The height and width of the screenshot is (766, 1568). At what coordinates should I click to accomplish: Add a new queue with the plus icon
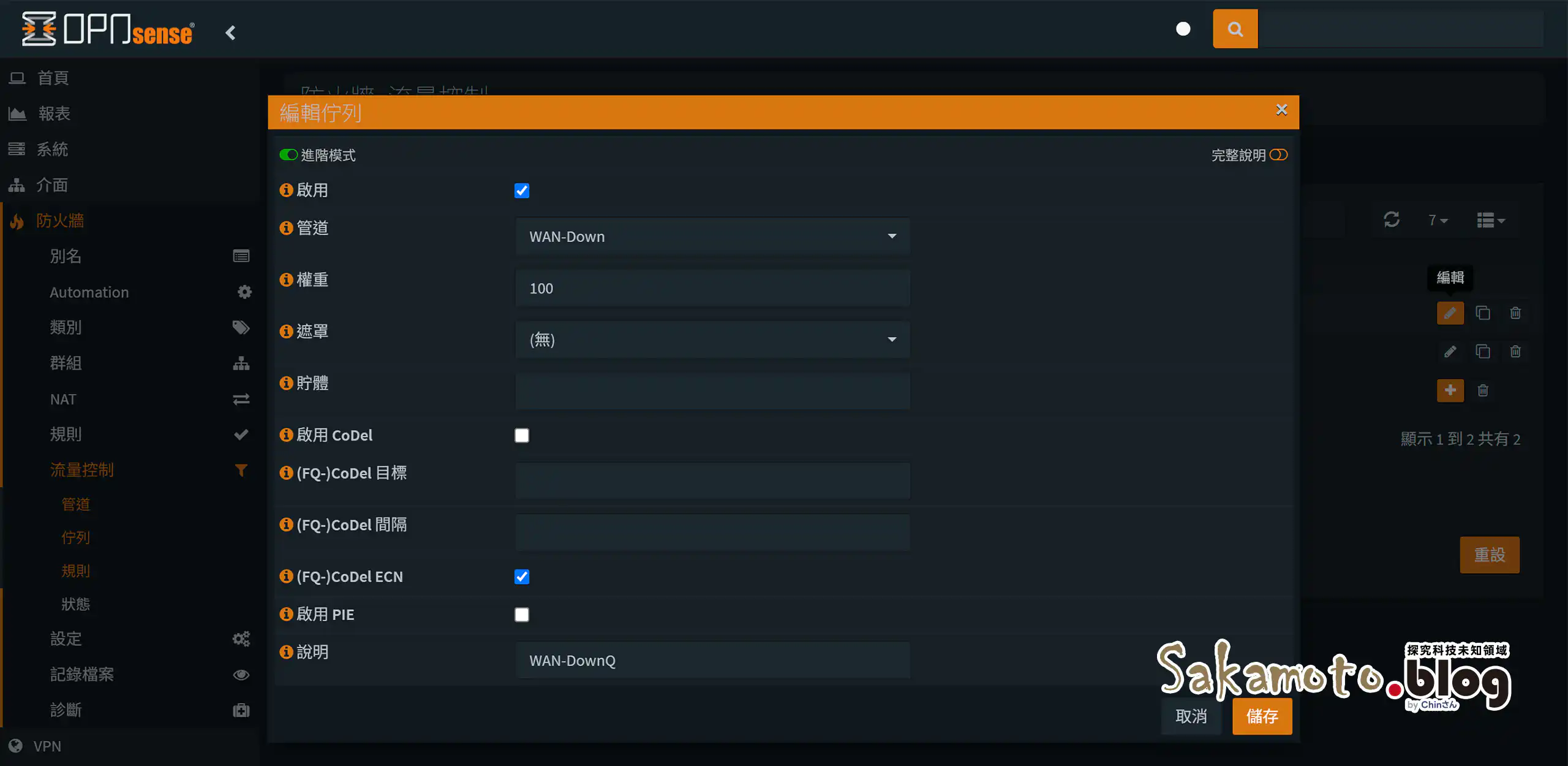[1450, 390]
